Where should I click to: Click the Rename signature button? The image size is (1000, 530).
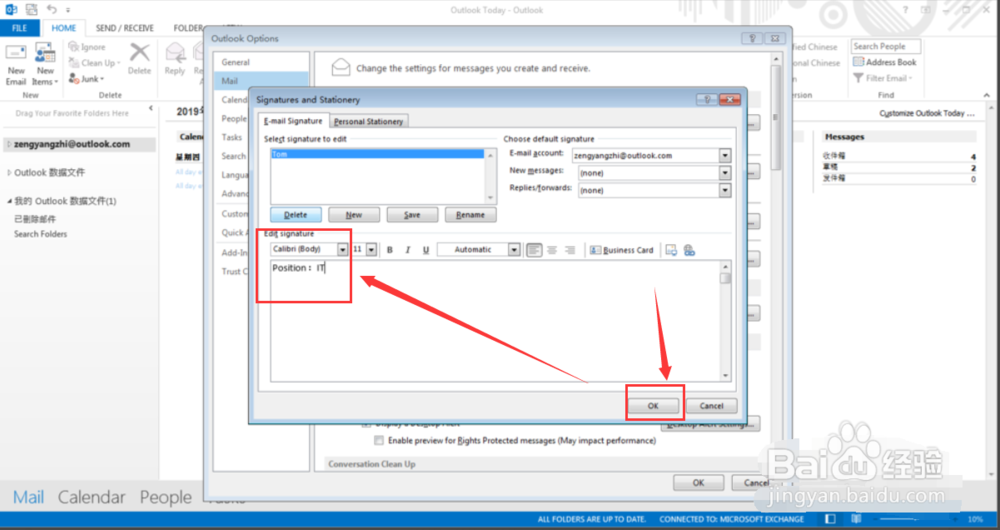pyautogui.click(x=471, y=215)
